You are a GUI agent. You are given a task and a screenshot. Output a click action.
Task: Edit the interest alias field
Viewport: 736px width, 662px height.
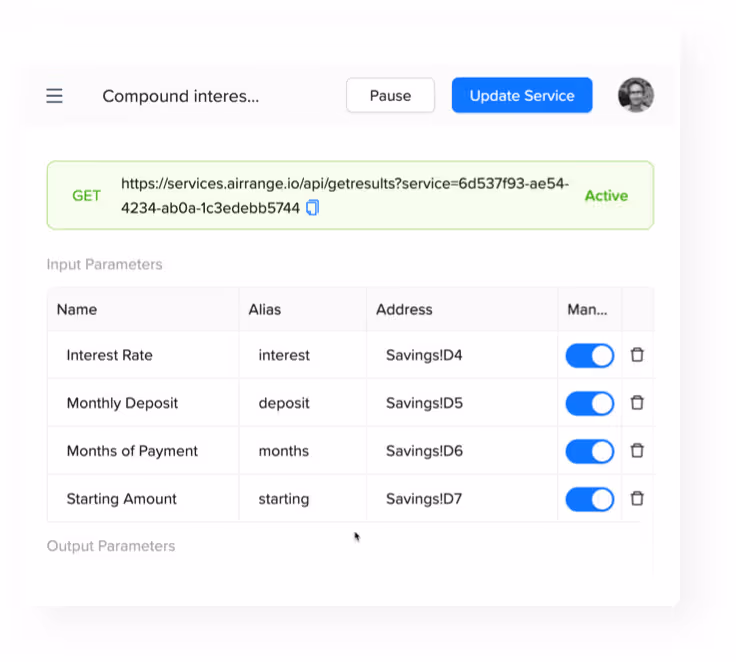(x=284, y=355)
